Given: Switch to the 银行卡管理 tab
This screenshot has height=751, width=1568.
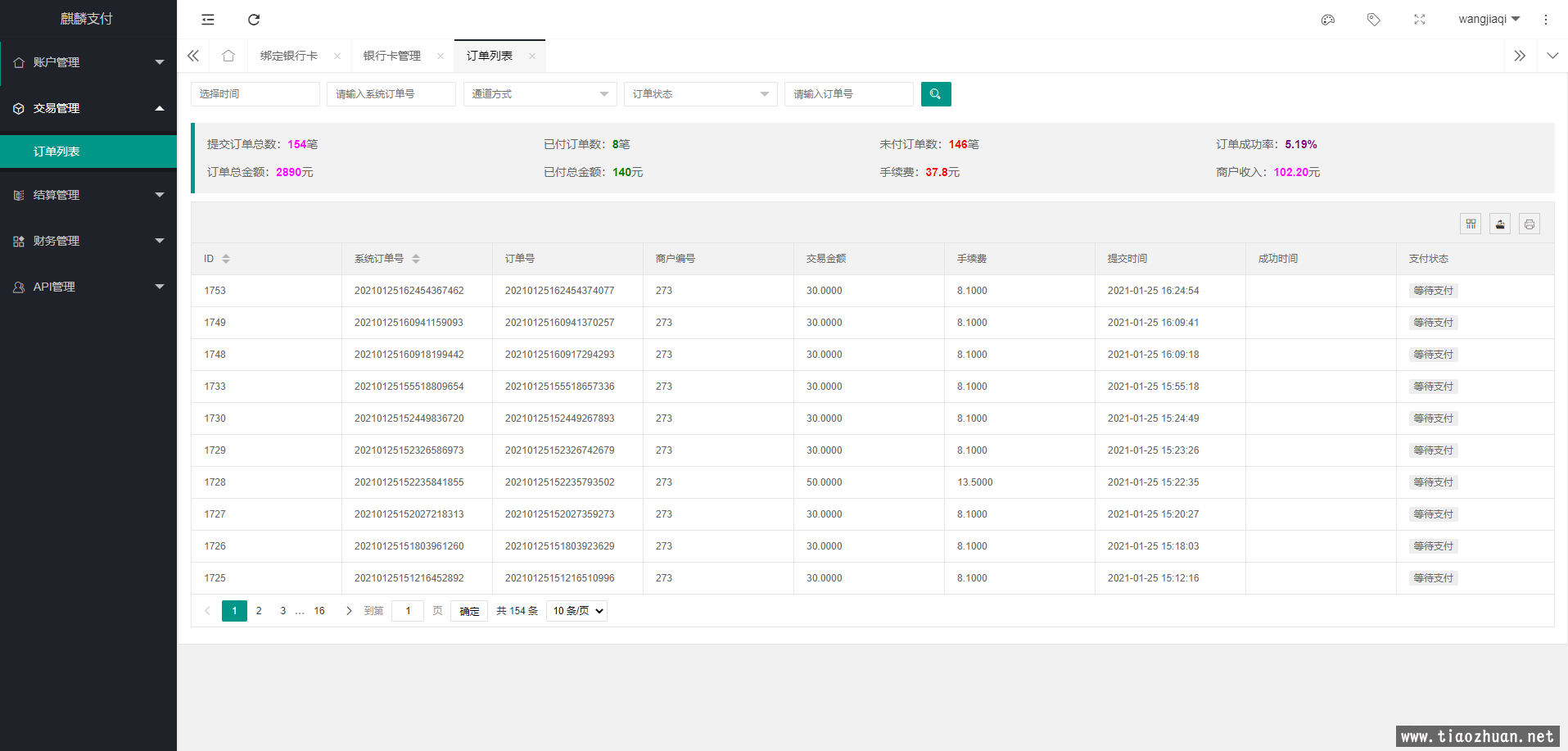Looking at the screenshot, I should [392, 56].
